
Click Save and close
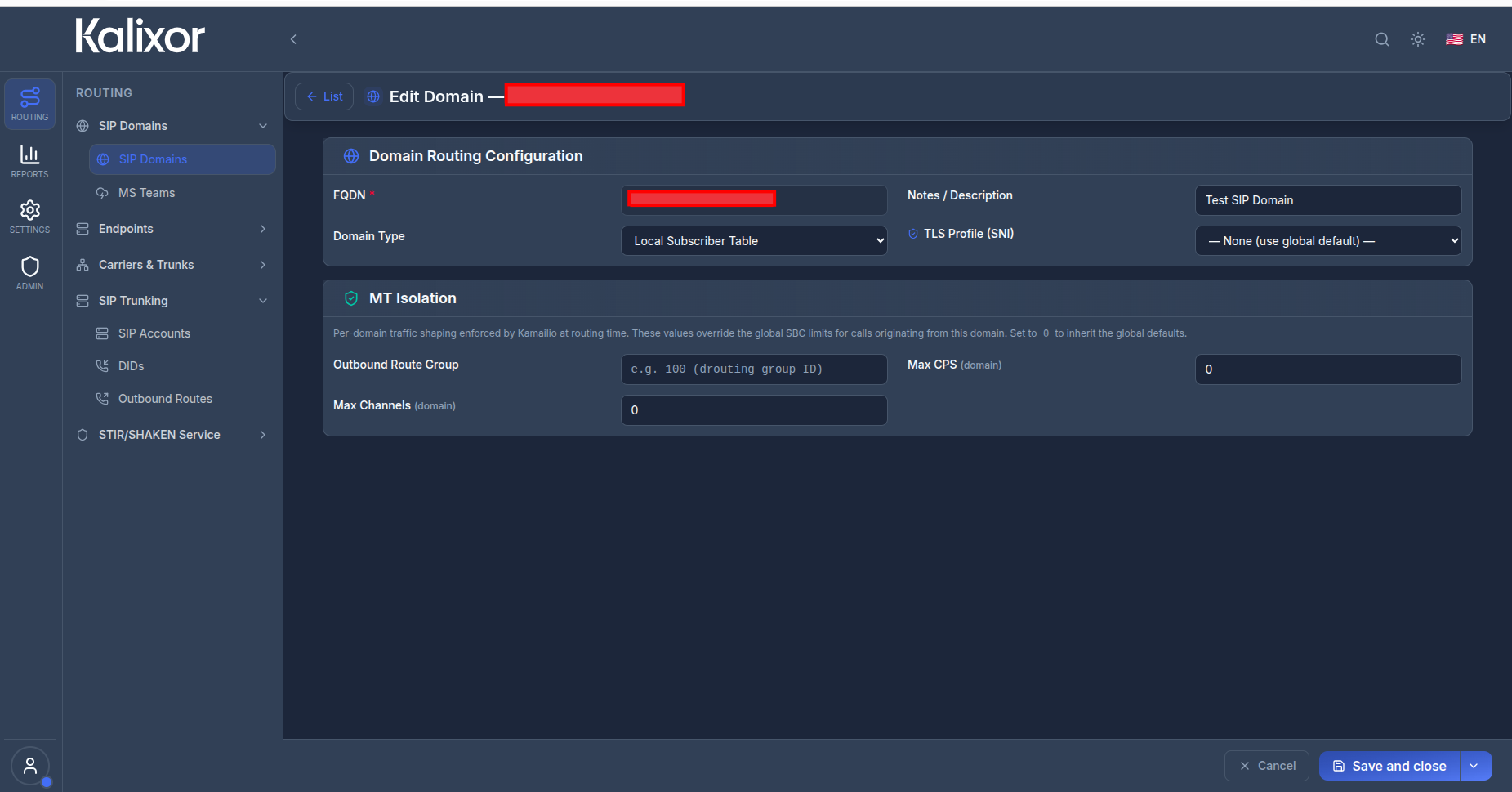[x=1389, y=766]
